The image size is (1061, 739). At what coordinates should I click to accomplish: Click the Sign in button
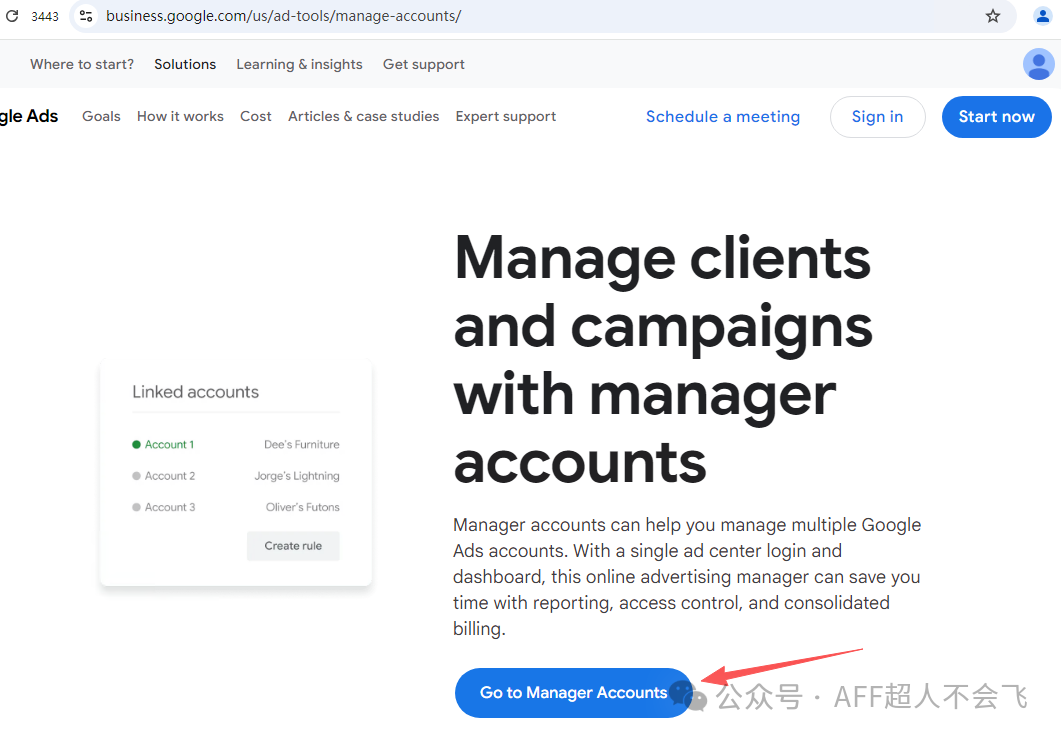(878, 117)
